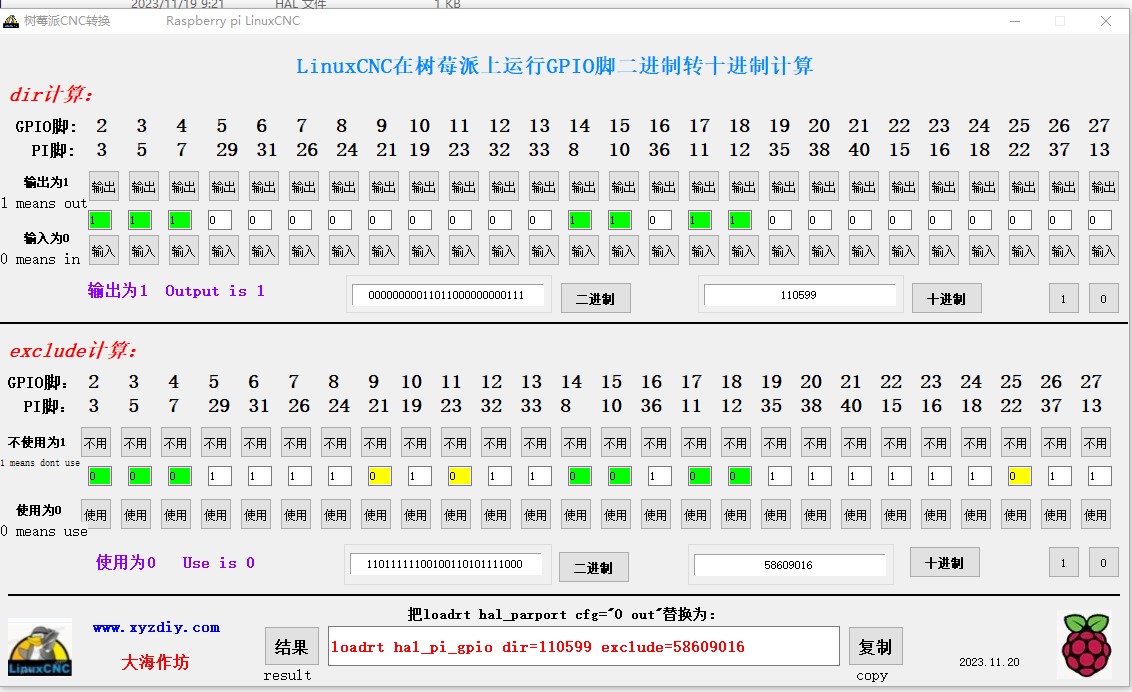
Task: Click the 二进制 button in dir section
Action: coord(596,299)
